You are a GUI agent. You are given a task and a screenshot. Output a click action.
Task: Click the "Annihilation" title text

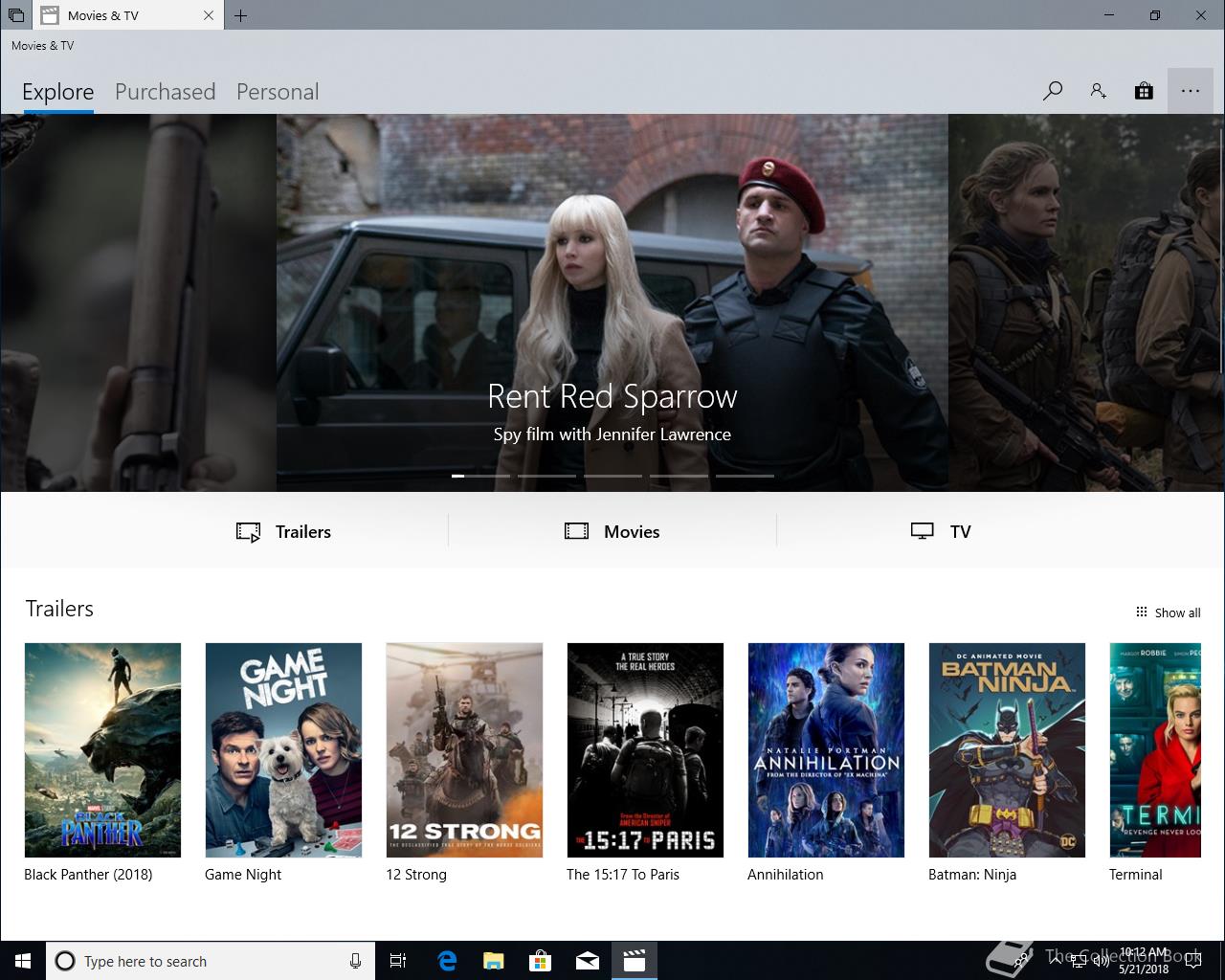tap(786, 875)
